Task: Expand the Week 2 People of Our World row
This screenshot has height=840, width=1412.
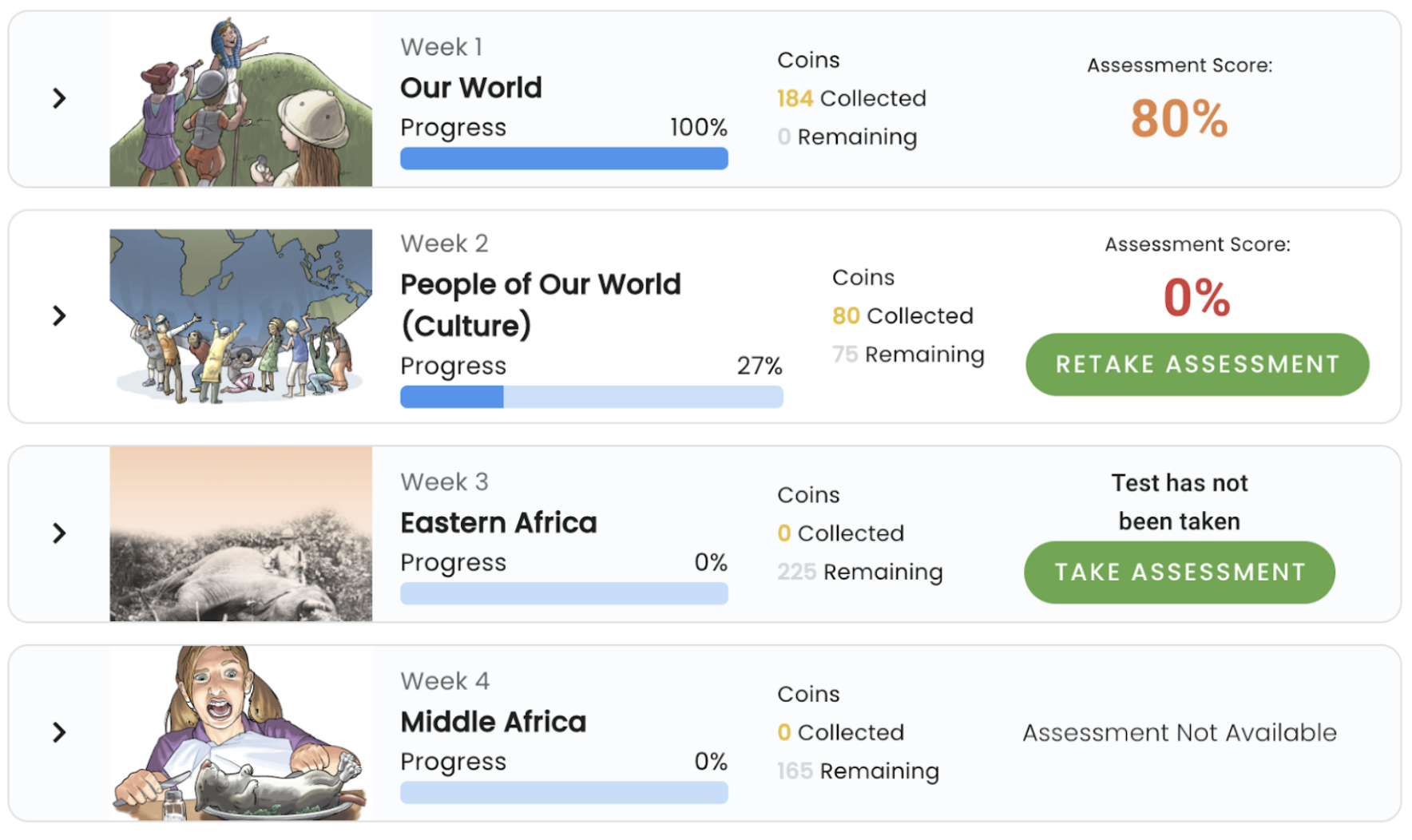Action: tap(59, 315)
